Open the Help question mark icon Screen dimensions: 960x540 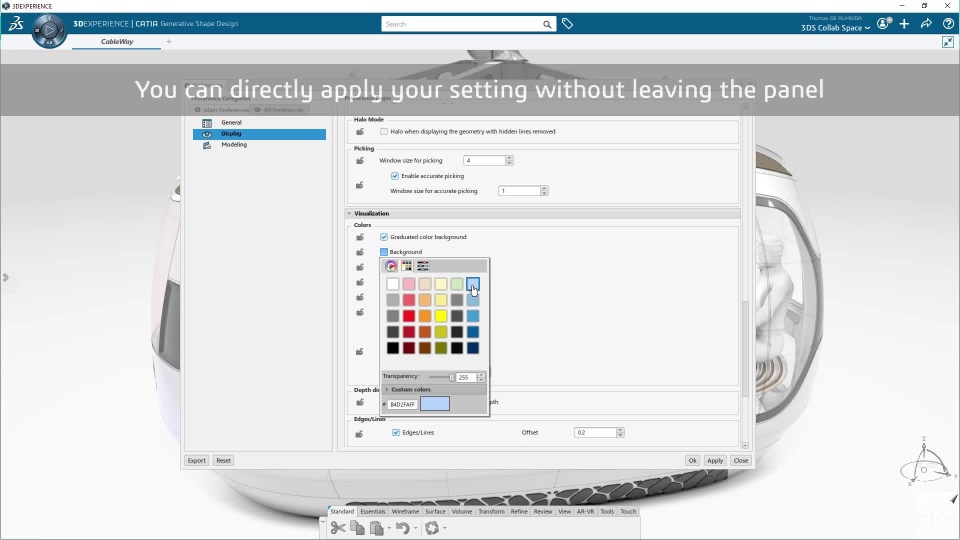click(948, 24)
